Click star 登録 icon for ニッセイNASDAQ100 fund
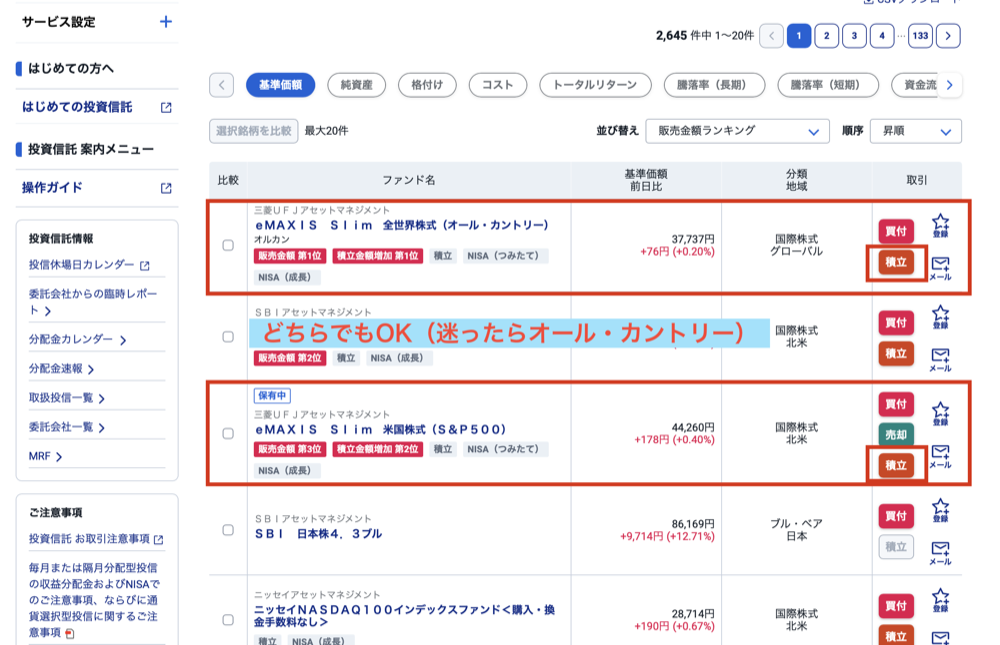The width and height of the screenshot is (1000, 645). coord(941,600)
